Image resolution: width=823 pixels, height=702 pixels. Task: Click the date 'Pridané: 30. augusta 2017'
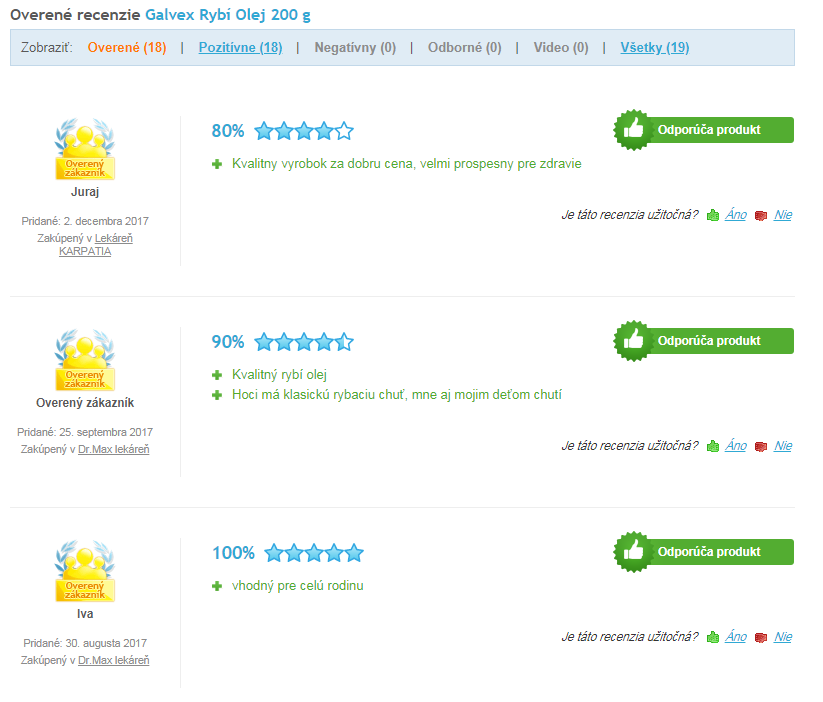click(x=85, y=643)
